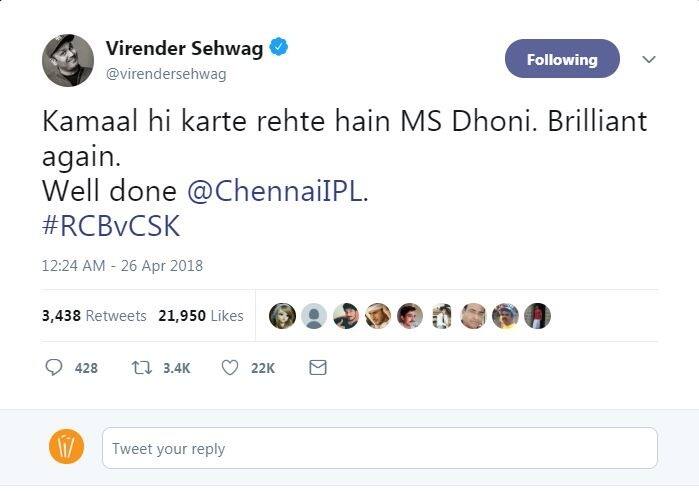Click the orange profile avatar beside reply box
This screenshot has height=491, width=699.
pos(67,447)
